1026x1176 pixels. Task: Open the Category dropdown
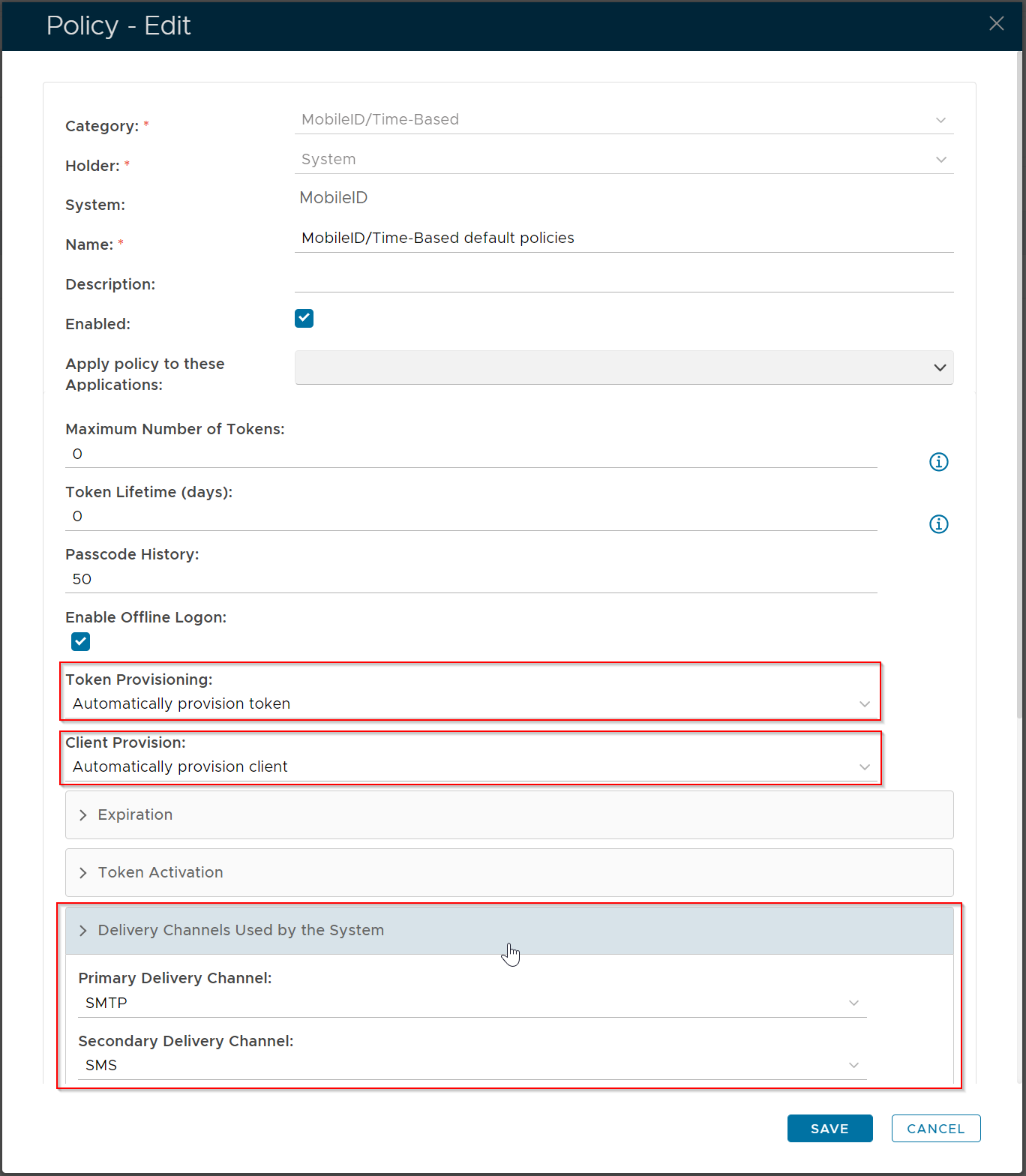623,120
